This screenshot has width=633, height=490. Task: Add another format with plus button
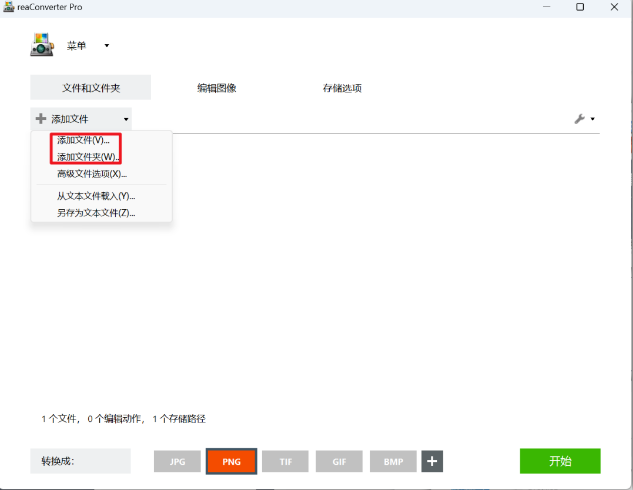point(432,461)
